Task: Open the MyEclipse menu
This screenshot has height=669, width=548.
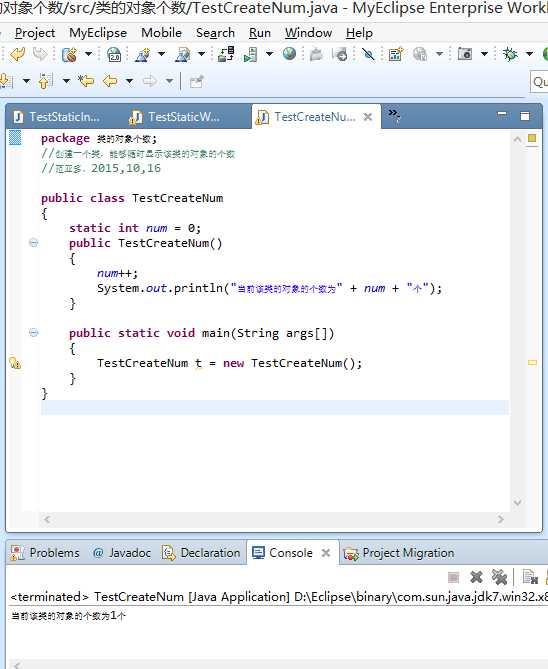Action: [98, 33]
